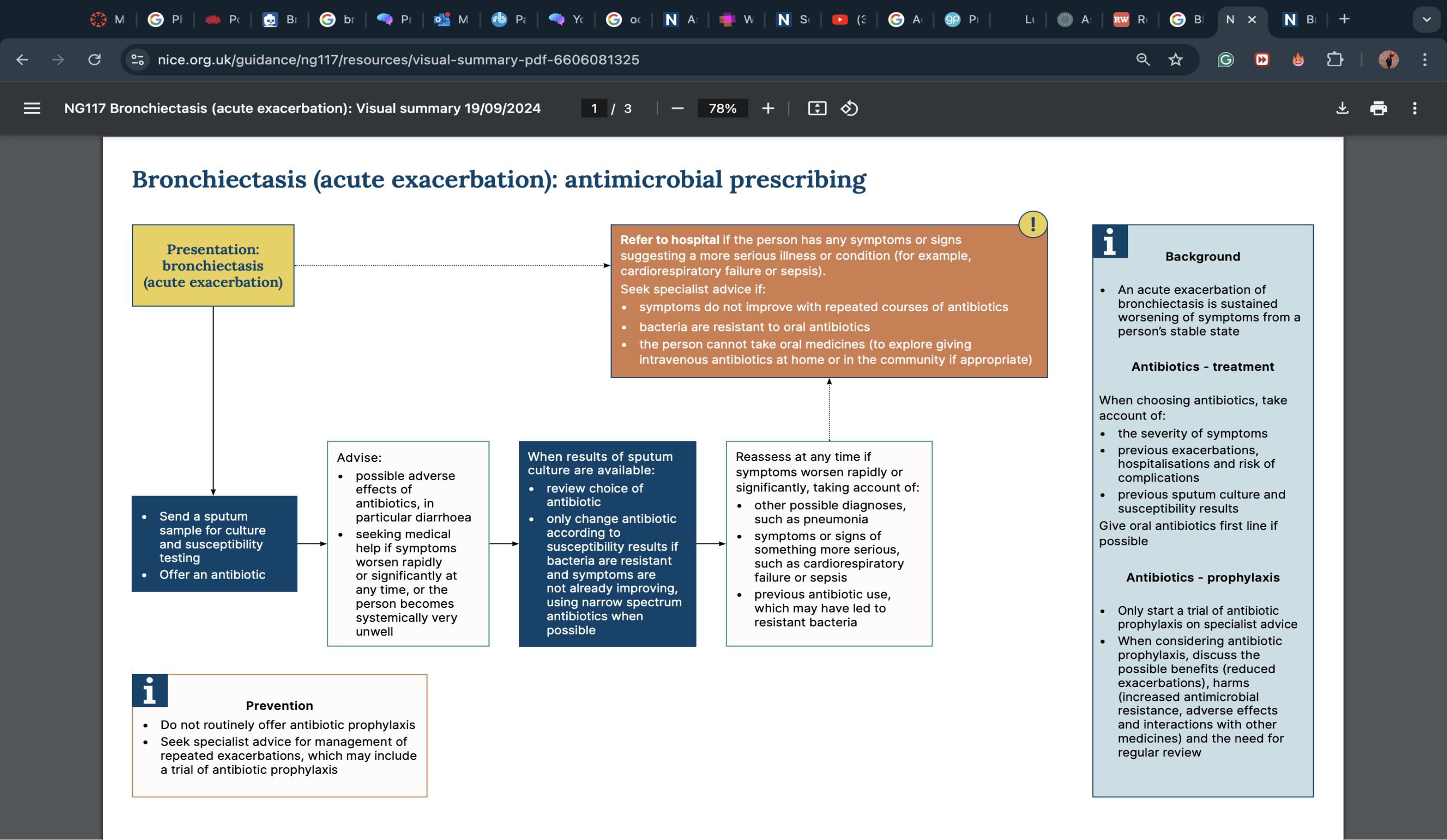1447x840 pixels.
Task: Edit the 78% zoom level field
Action: click(723, 108)
